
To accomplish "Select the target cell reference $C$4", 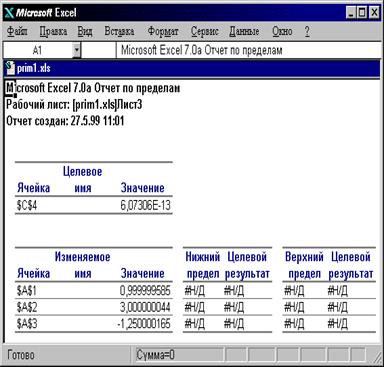I will tap(27, 205).
